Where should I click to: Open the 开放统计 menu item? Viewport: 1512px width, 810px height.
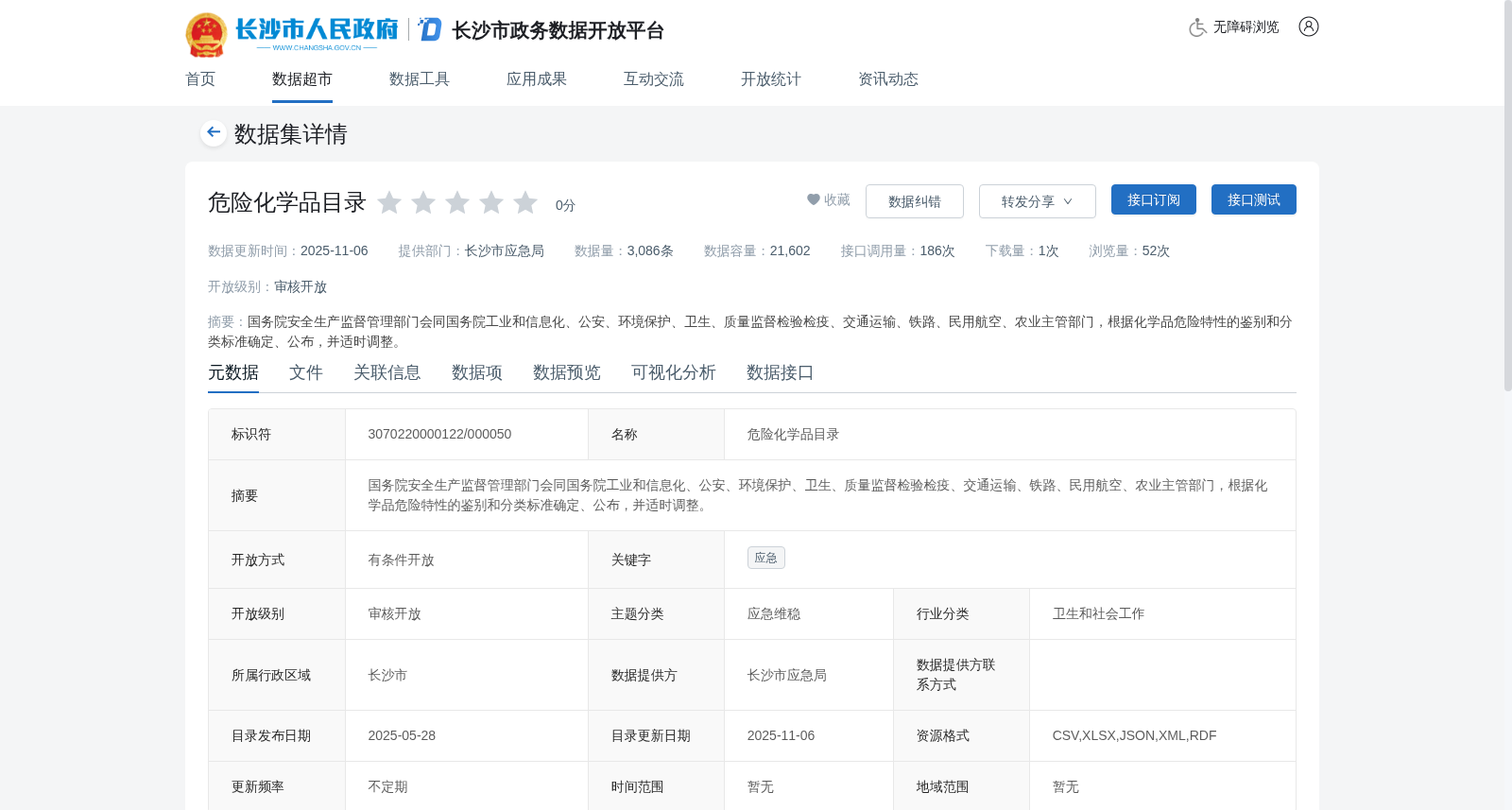pyautogui.click(x=771, y=79)
